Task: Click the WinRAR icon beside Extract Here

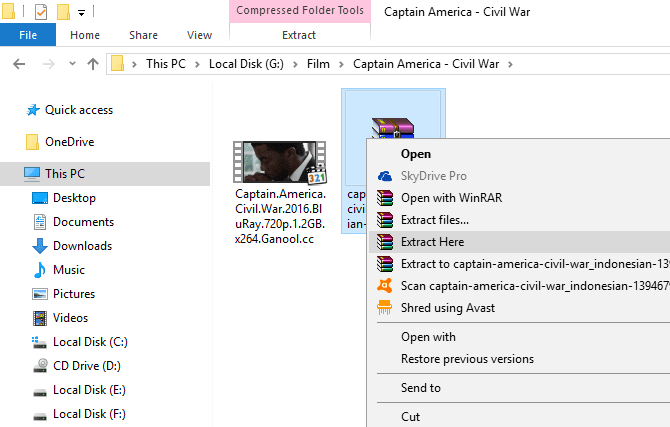Action: [385, 242]
